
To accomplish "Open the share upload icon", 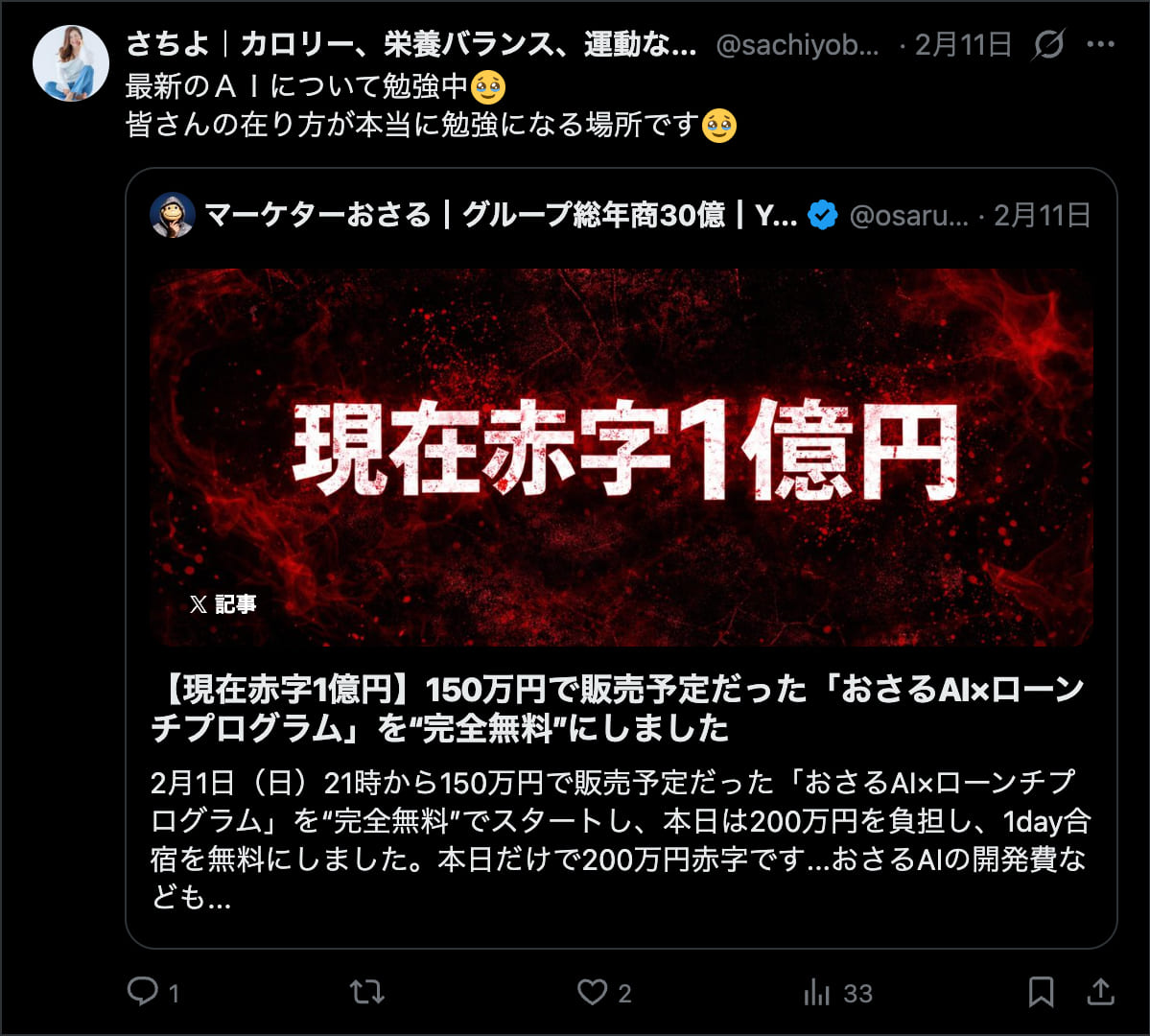I will coord(1100,991).
